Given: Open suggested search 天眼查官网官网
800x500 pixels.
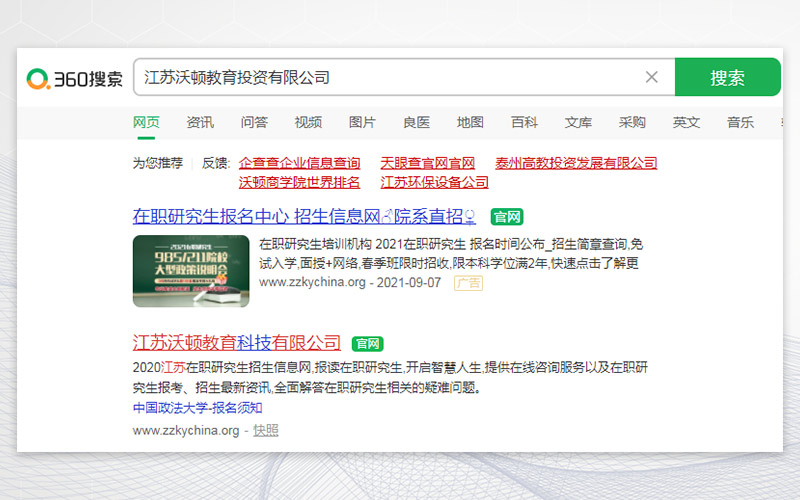Looking at the screenshot, I should click(428, 163).
